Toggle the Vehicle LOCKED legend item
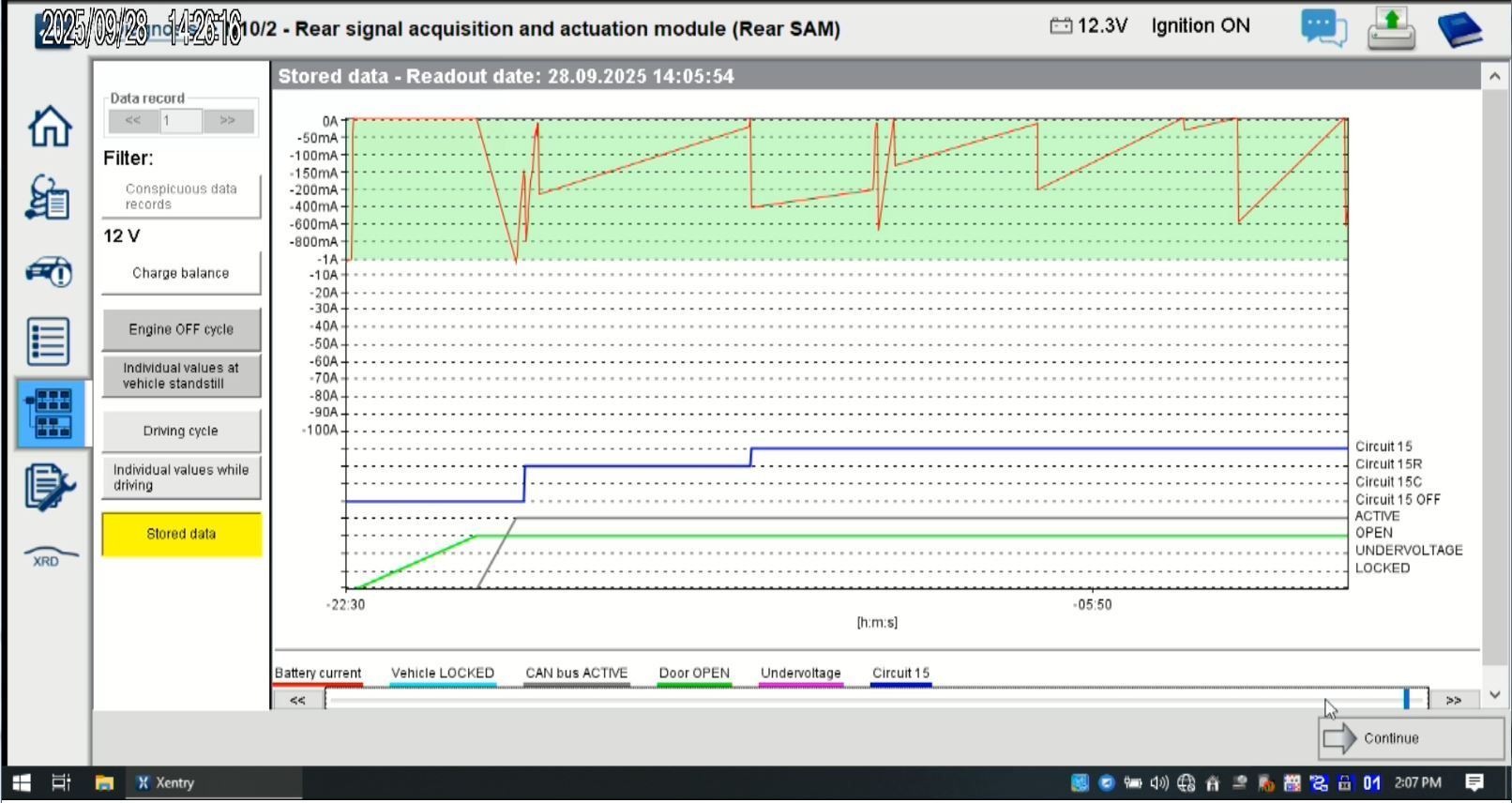 (443, 675)
